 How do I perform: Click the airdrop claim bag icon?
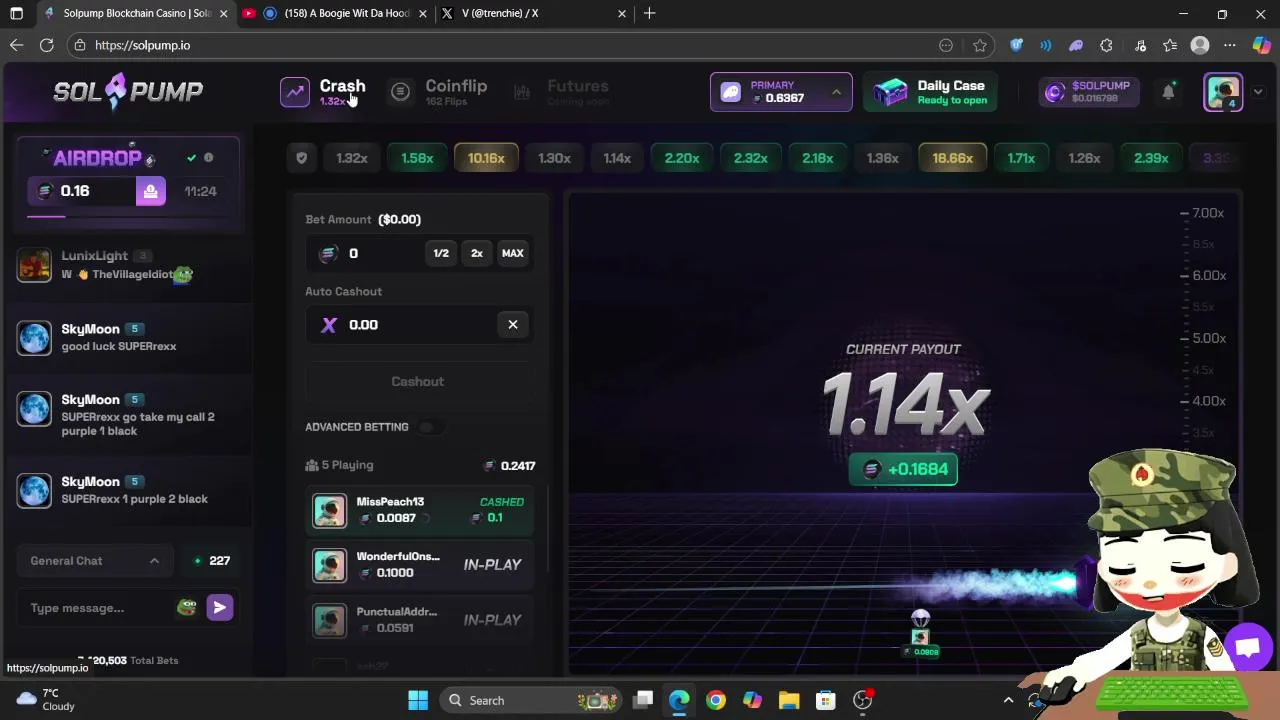(150, 191)
